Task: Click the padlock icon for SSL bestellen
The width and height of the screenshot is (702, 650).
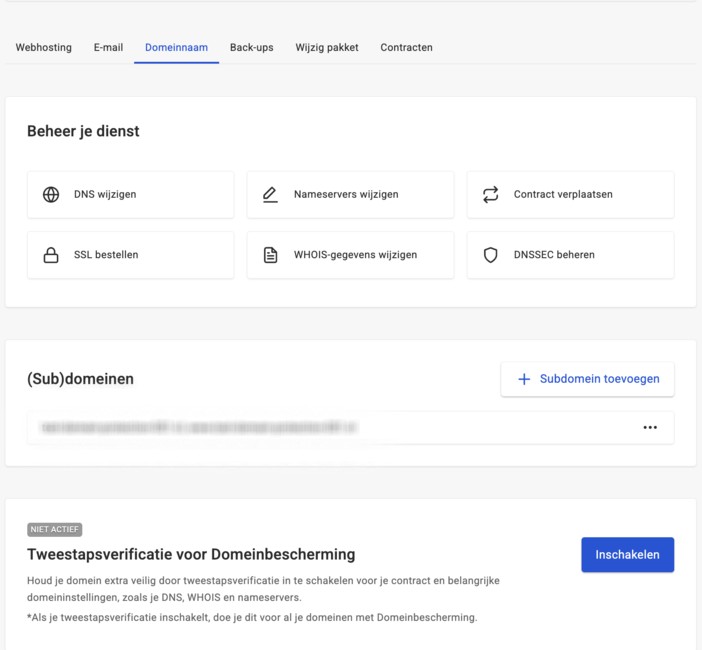Action: point(51,255)
